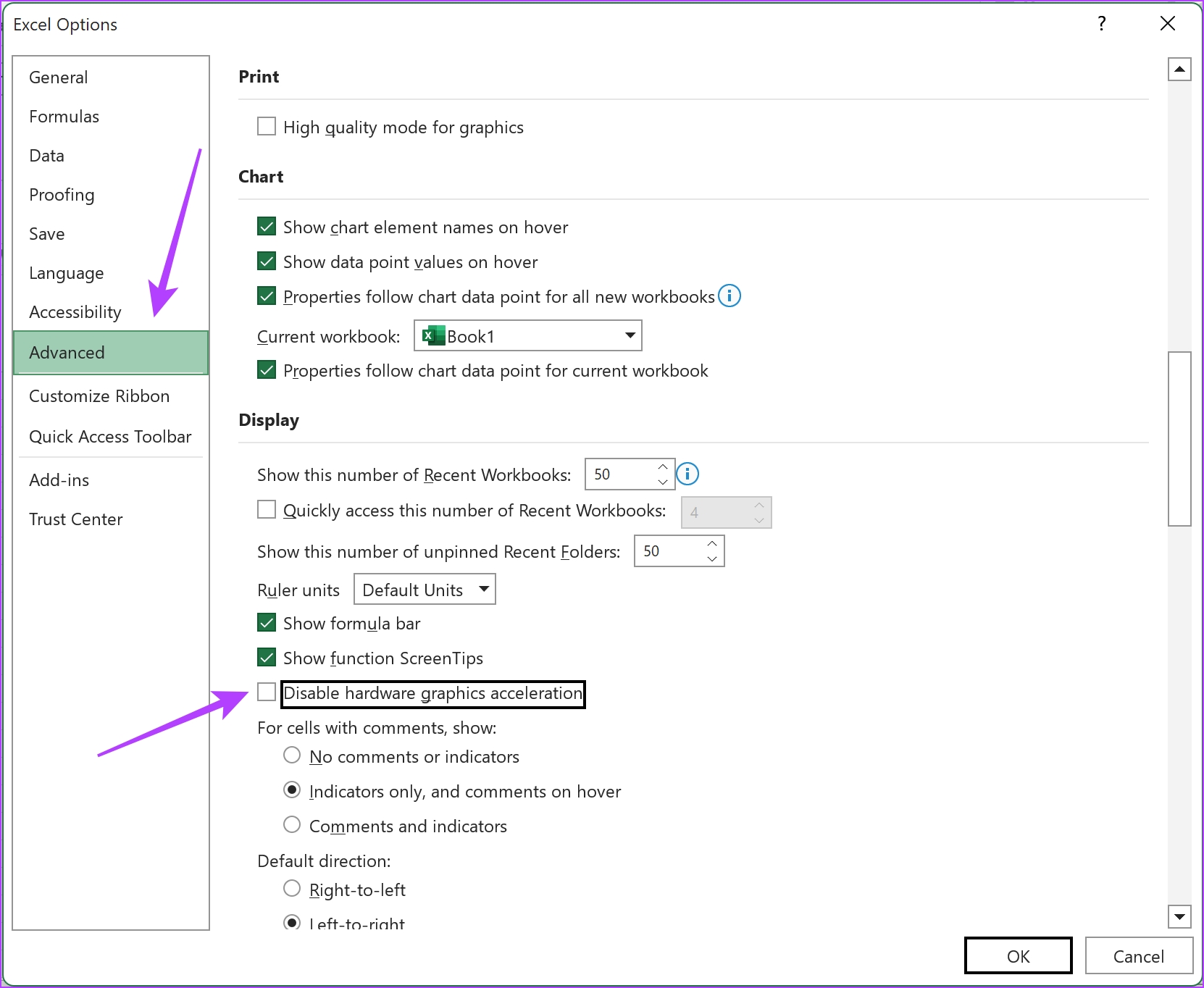The image size is (1204, 988).
Task: Click scrollbar up arrow in options pane
Action: coord(1180,70)
